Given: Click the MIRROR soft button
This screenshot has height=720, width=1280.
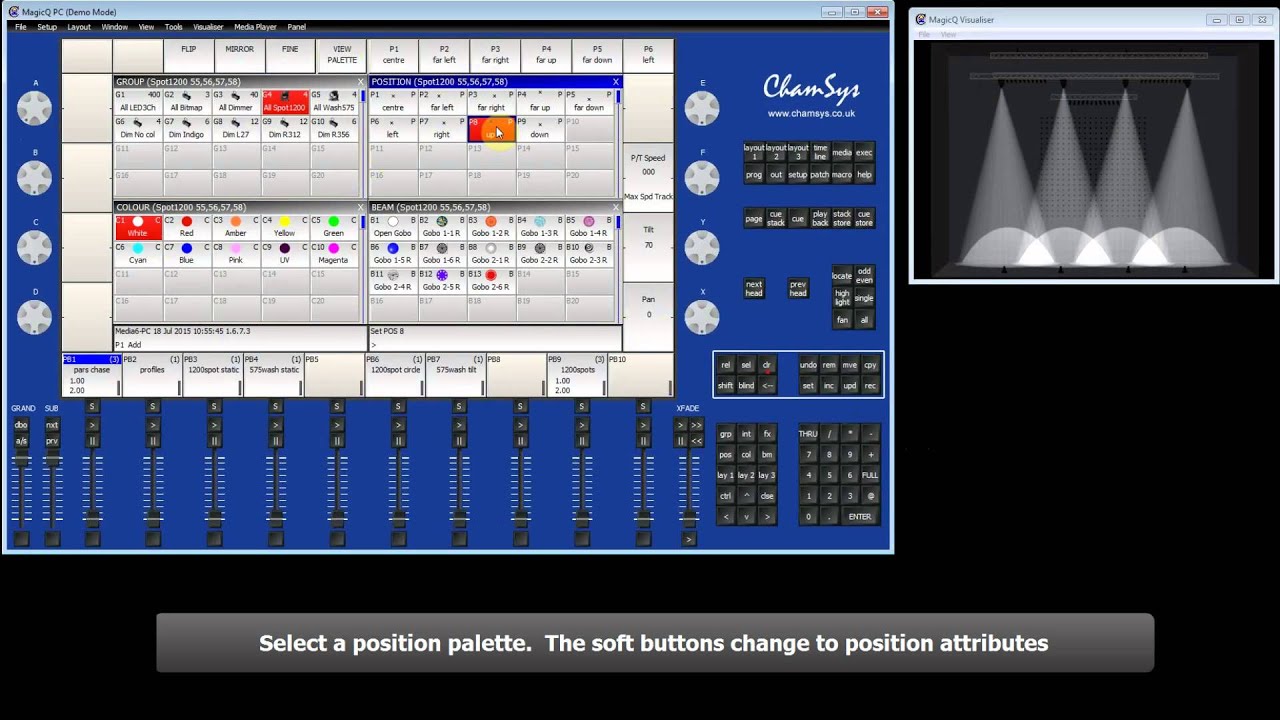Looking at the screenshot, I should point(240,54).
